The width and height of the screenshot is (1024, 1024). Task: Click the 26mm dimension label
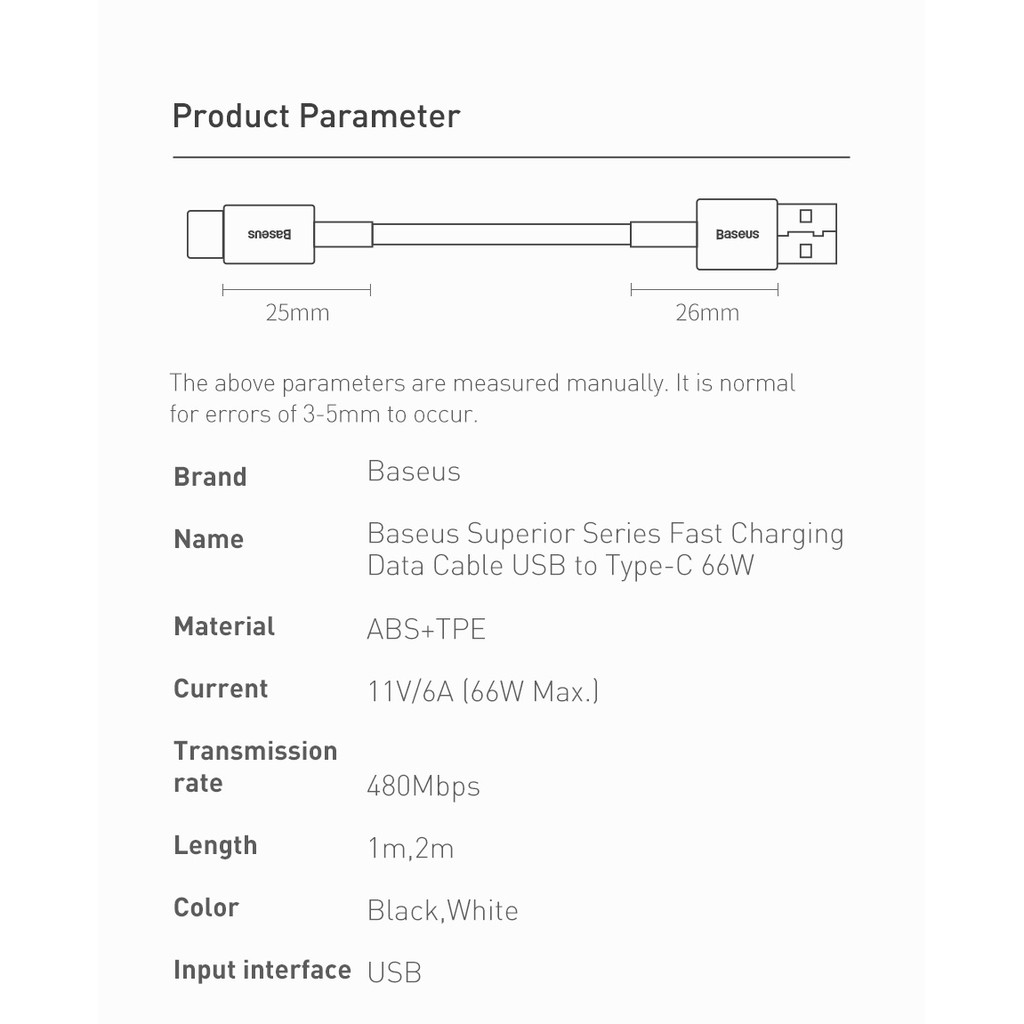[x=707, y=313]
